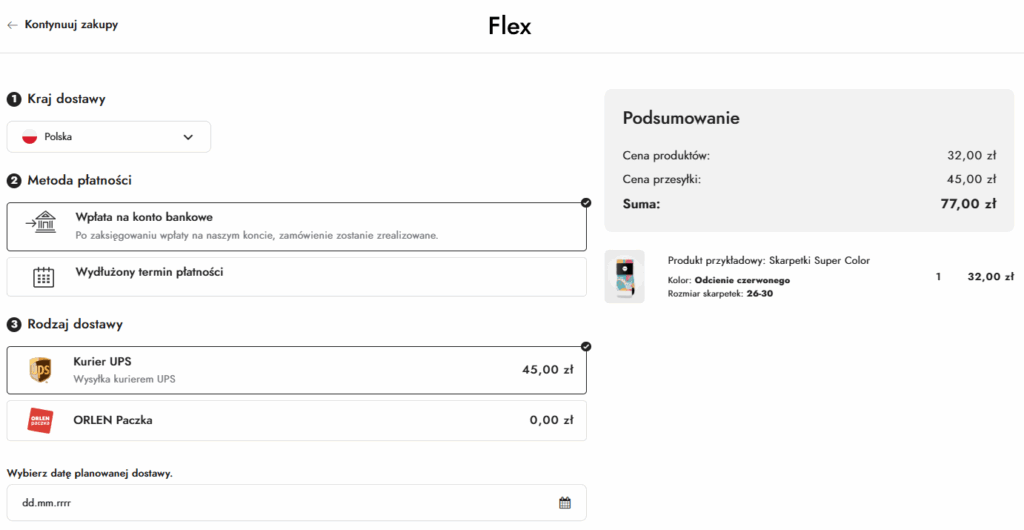Open the Skarpetki Super Color product link
The width and height of the screenshot is (1024, 530).
[768, 261]
